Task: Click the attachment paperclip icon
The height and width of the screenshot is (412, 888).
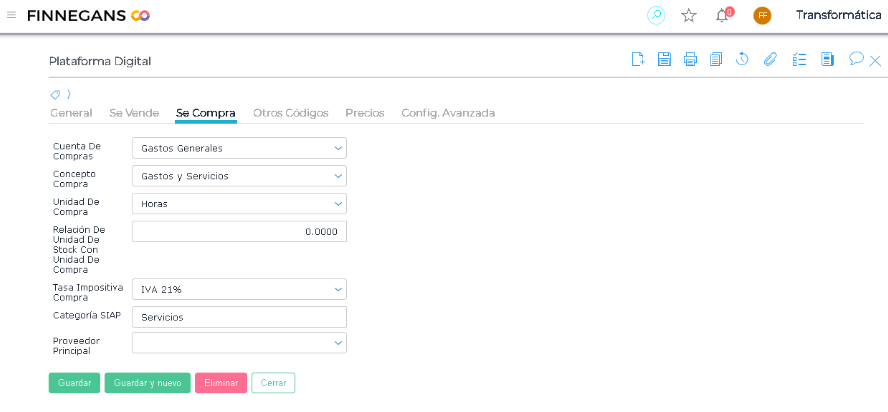Action: pyautogui.click(x=770, y=60)
